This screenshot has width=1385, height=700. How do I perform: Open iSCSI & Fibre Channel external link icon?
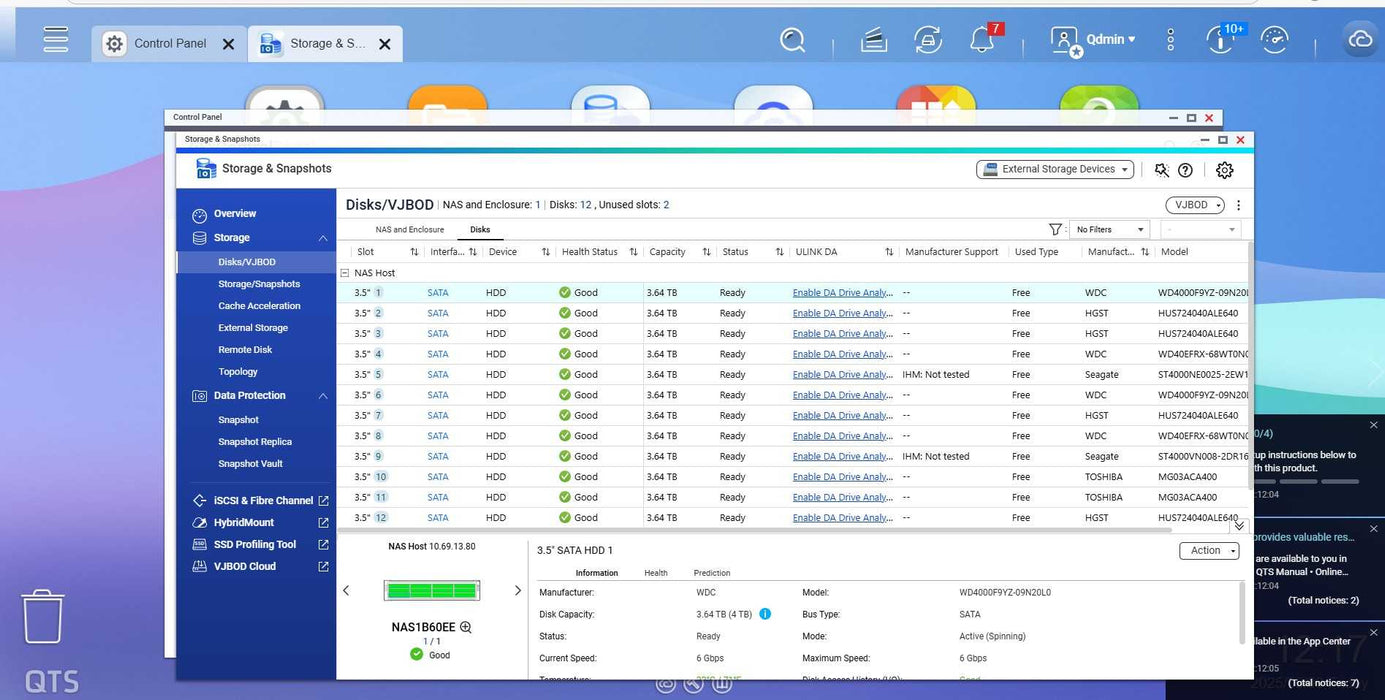(323, 501)
